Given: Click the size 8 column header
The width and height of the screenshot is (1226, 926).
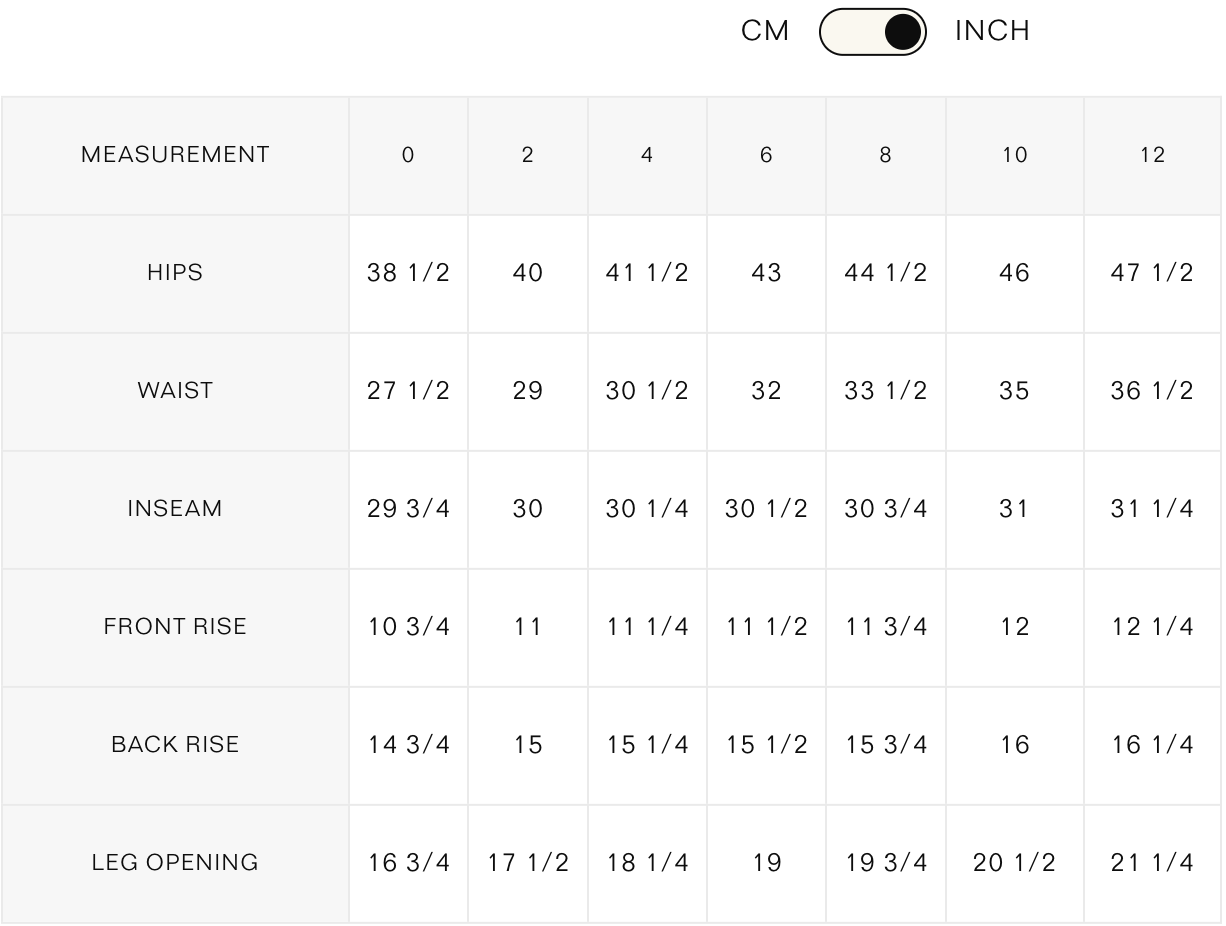Looking at the screenshot, I should point(885,155).
